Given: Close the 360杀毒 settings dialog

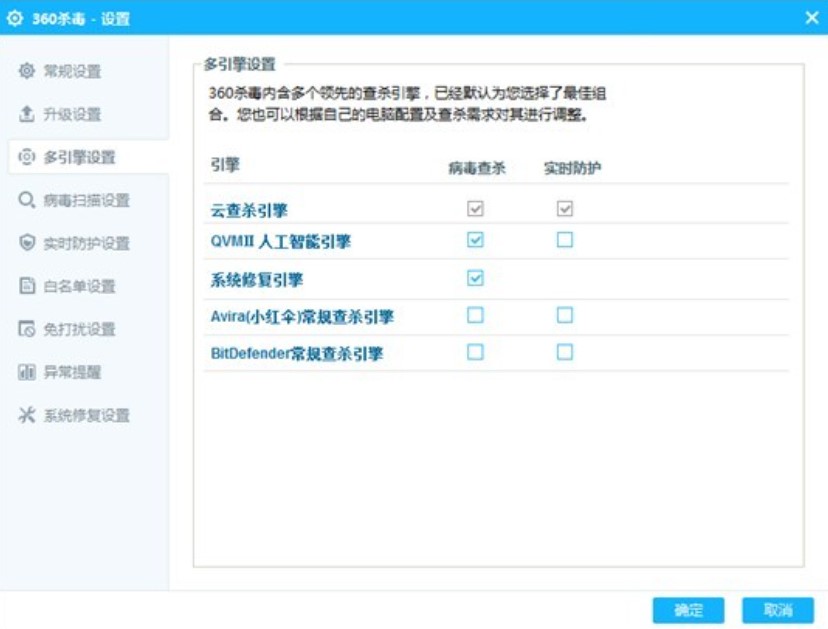Looking at the screenshot, I should (x=812, y=18).
